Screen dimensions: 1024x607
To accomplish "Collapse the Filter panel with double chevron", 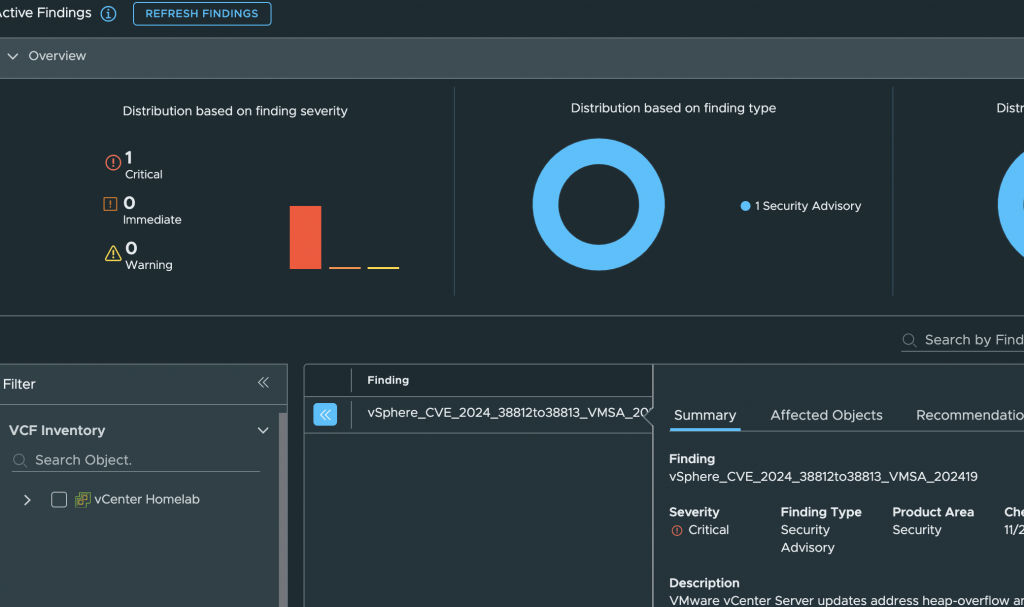I will pos(263,383).
